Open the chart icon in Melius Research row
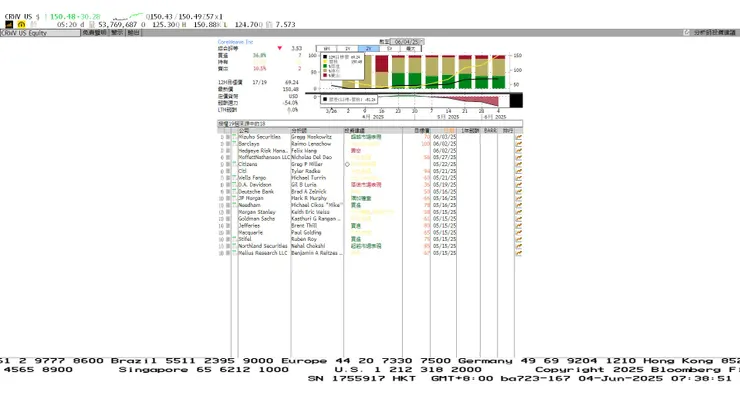The width and height of the screenshot is (740, 400). [x=519, y=253]
